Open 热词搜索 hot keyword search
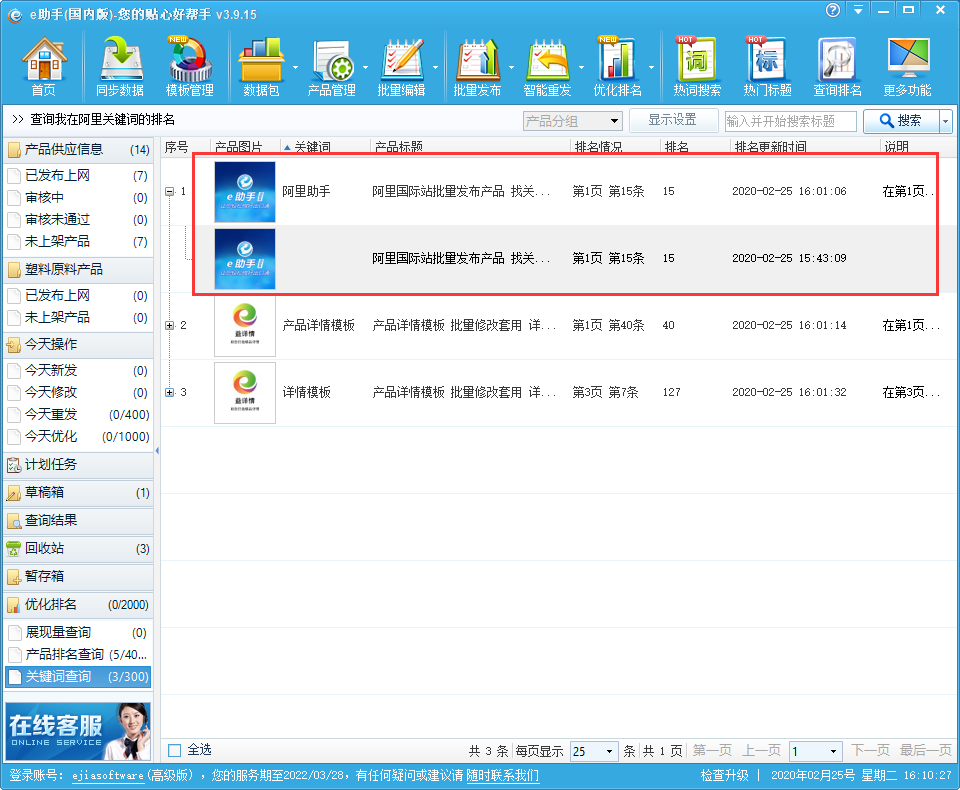960x790 pixels. click(x=697, y=67)
